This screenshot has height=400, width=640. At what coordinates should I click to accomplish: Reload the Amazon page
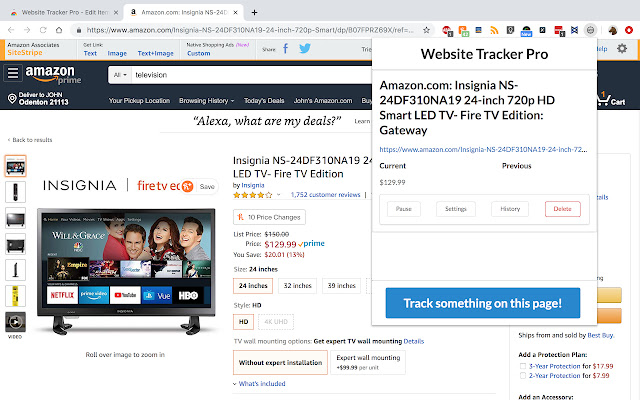[x=43, y=30]
